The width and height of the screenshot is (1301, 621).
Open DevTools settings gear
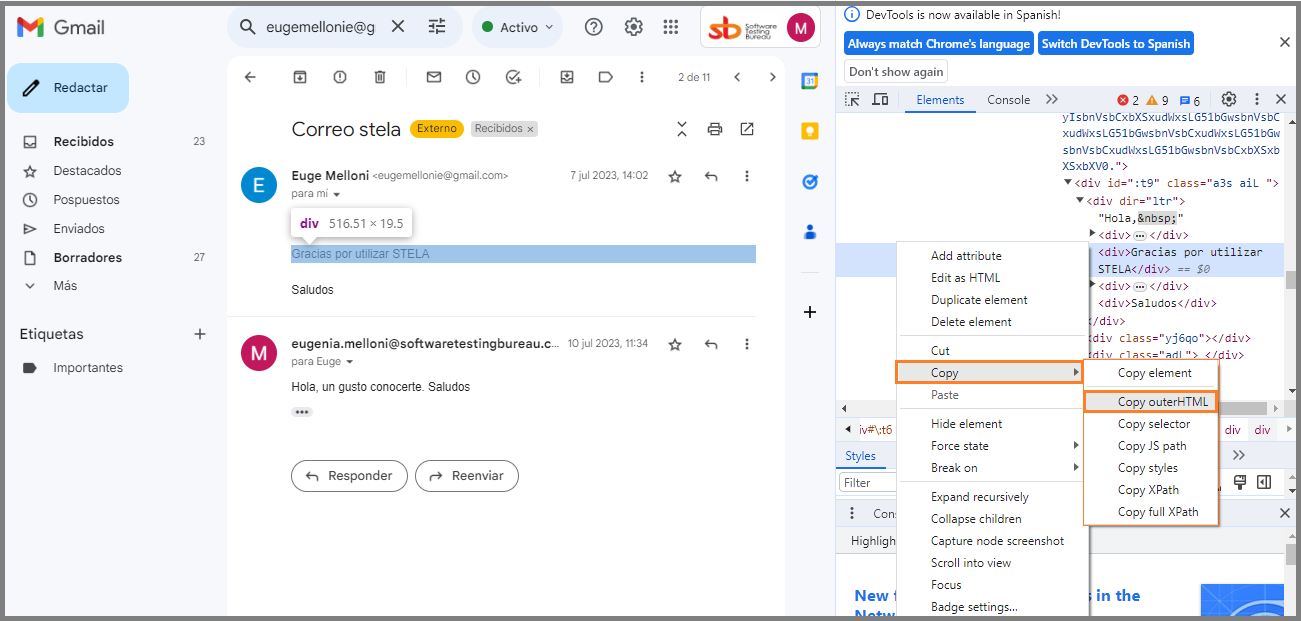click(1229, 100)
